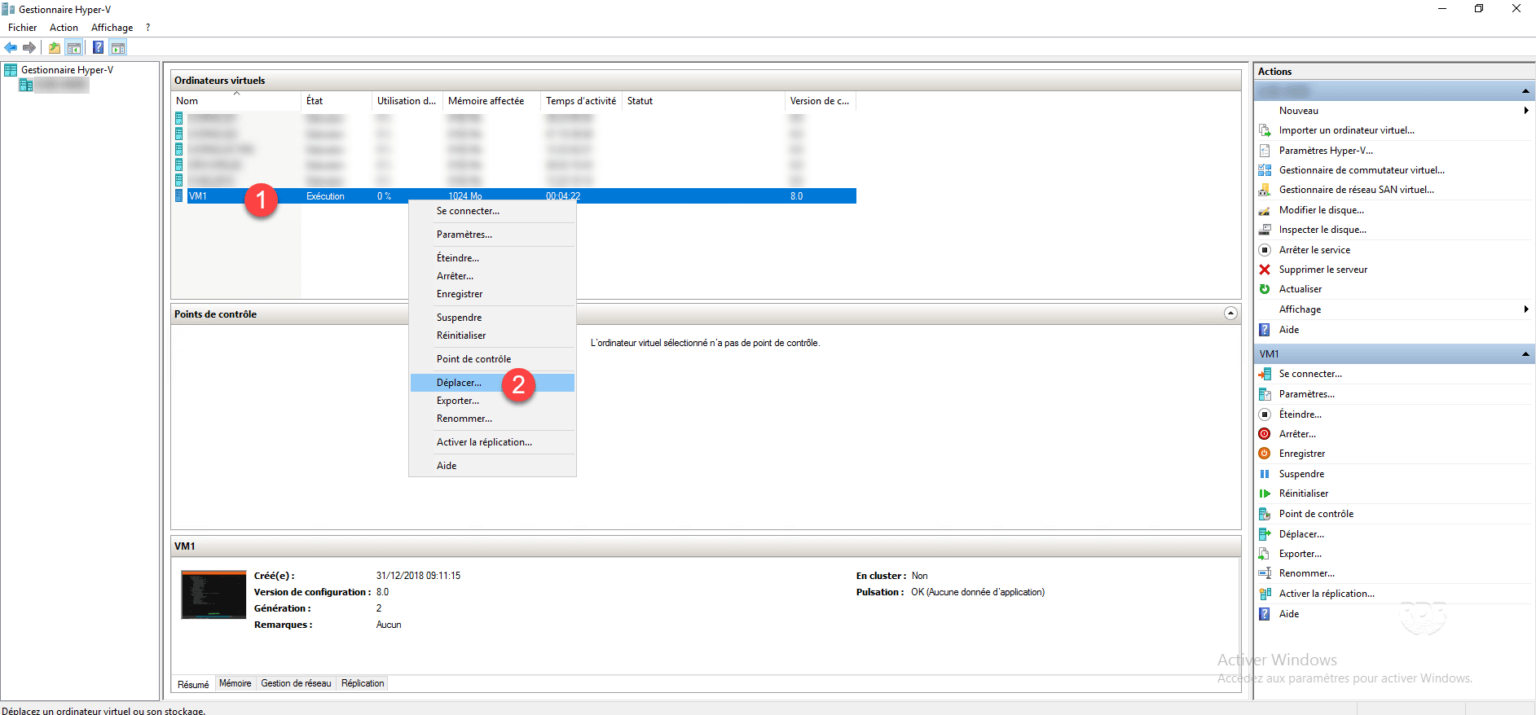Select the Résumé tab
1536x715 pixels.
[193, 684]
